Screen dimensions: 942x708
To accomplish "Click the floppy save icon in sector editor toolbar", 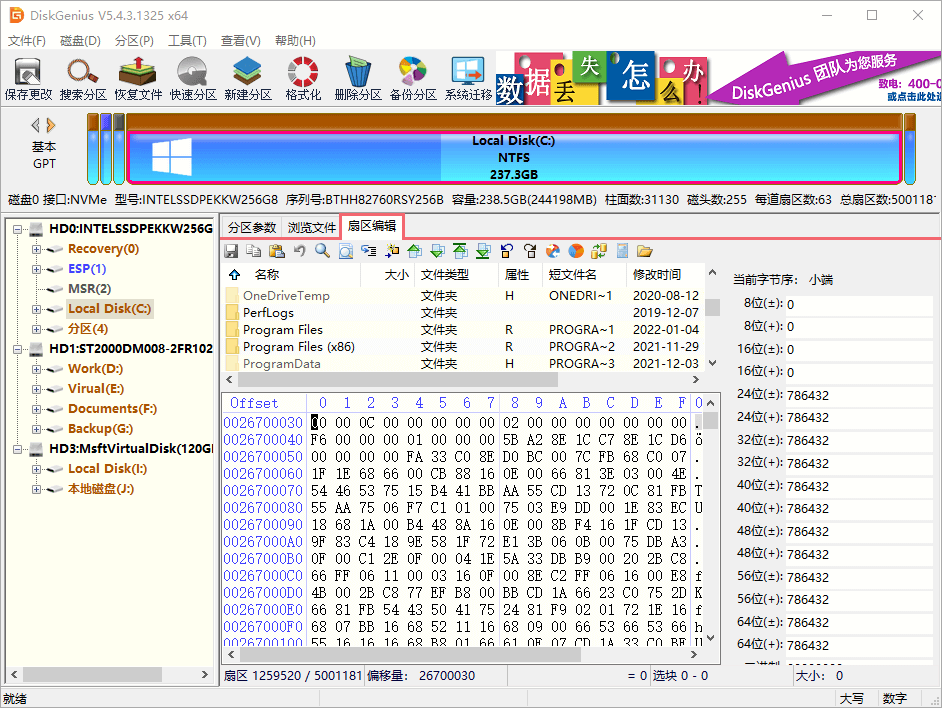I will (x=231, y=251).
